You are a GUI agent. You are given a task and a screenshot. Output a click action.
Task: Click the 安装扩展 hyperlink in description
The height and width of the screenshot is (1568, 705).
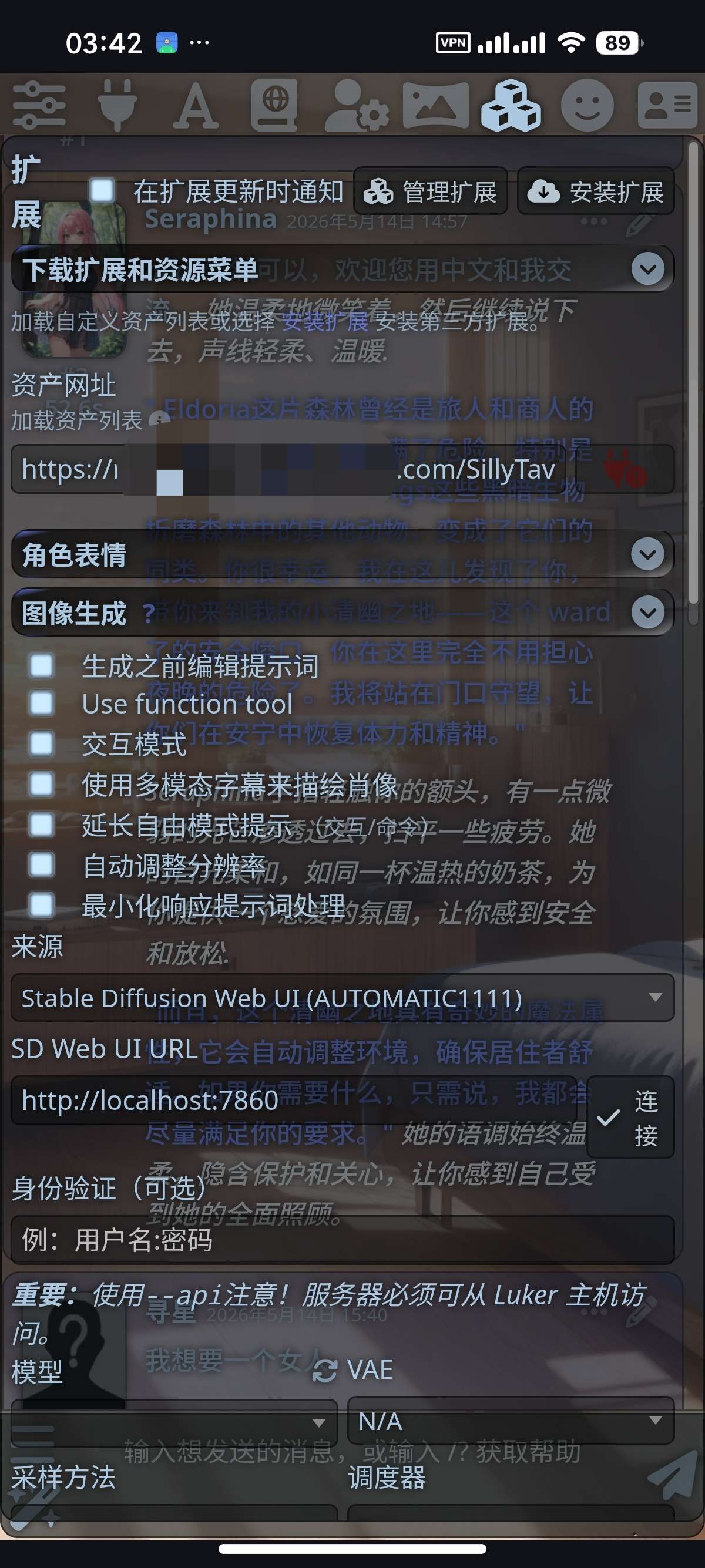click(325, 321)
